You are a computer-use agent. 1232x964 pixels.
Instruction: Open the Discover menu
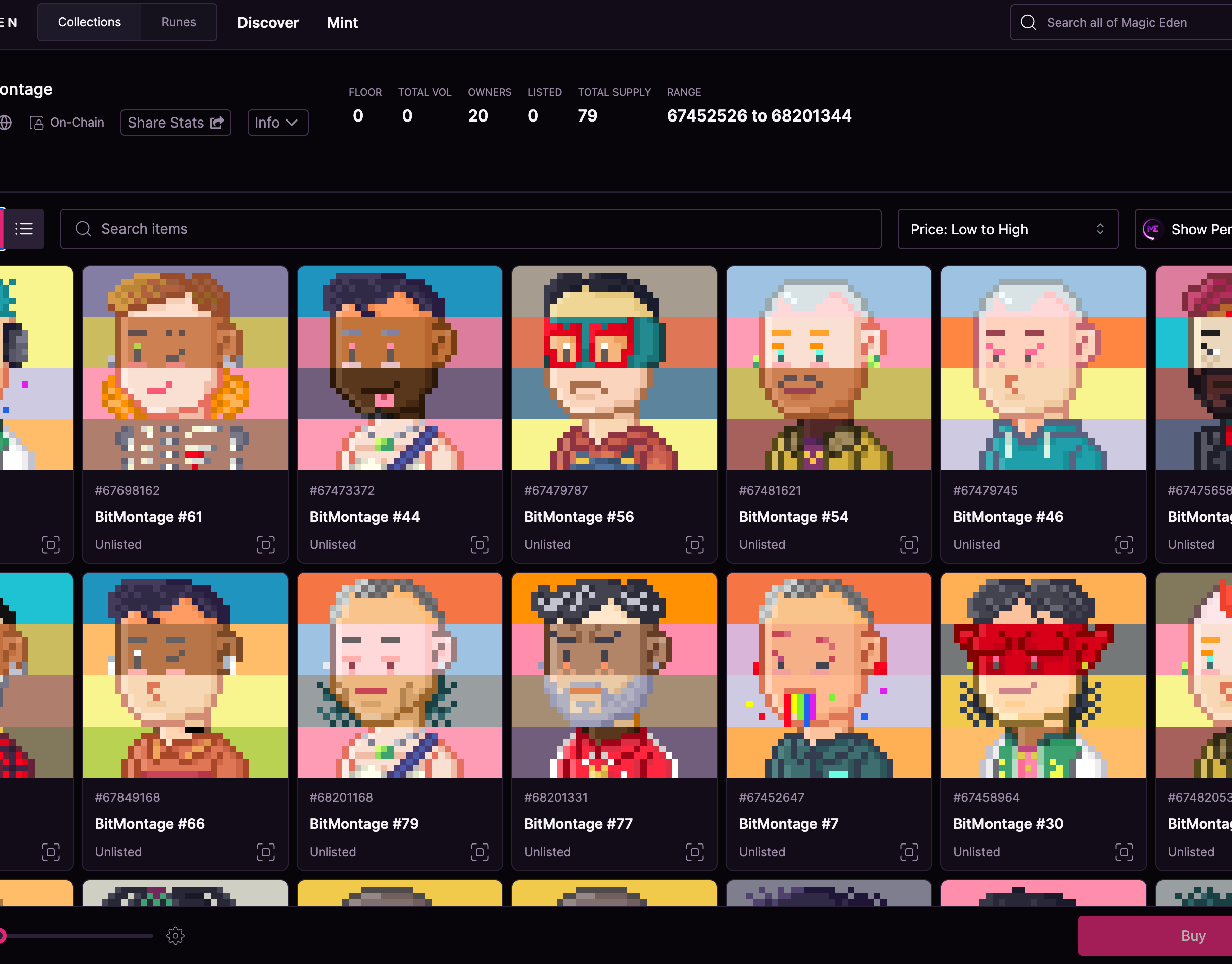(268, 23)
